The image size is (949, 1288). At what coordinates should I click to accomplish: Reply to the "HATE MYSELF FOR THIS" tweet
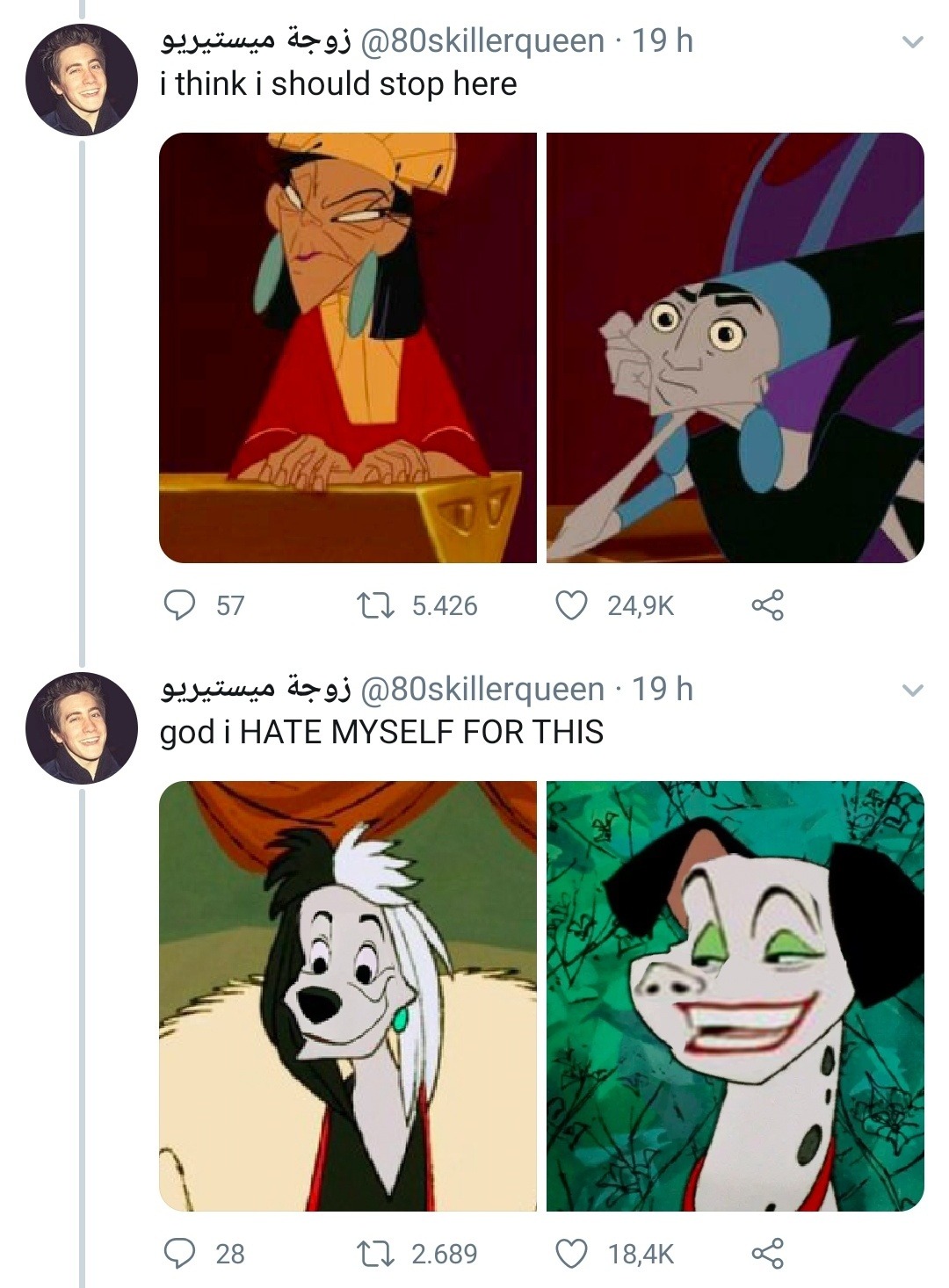click(180, 1253)
